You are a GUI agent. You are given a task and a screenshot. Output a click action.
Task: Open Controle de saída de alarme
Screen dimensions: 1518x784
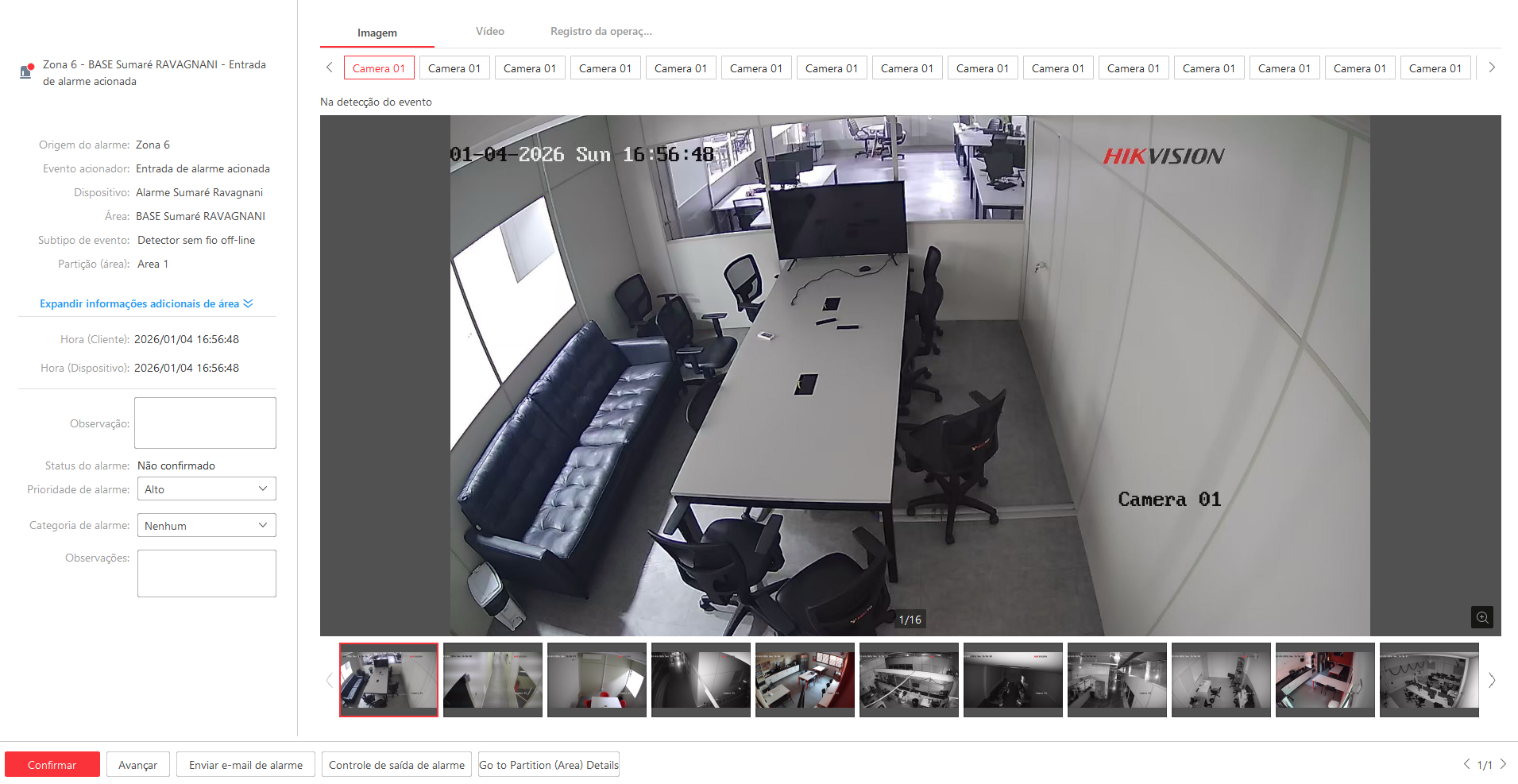(x=396, y=765)
